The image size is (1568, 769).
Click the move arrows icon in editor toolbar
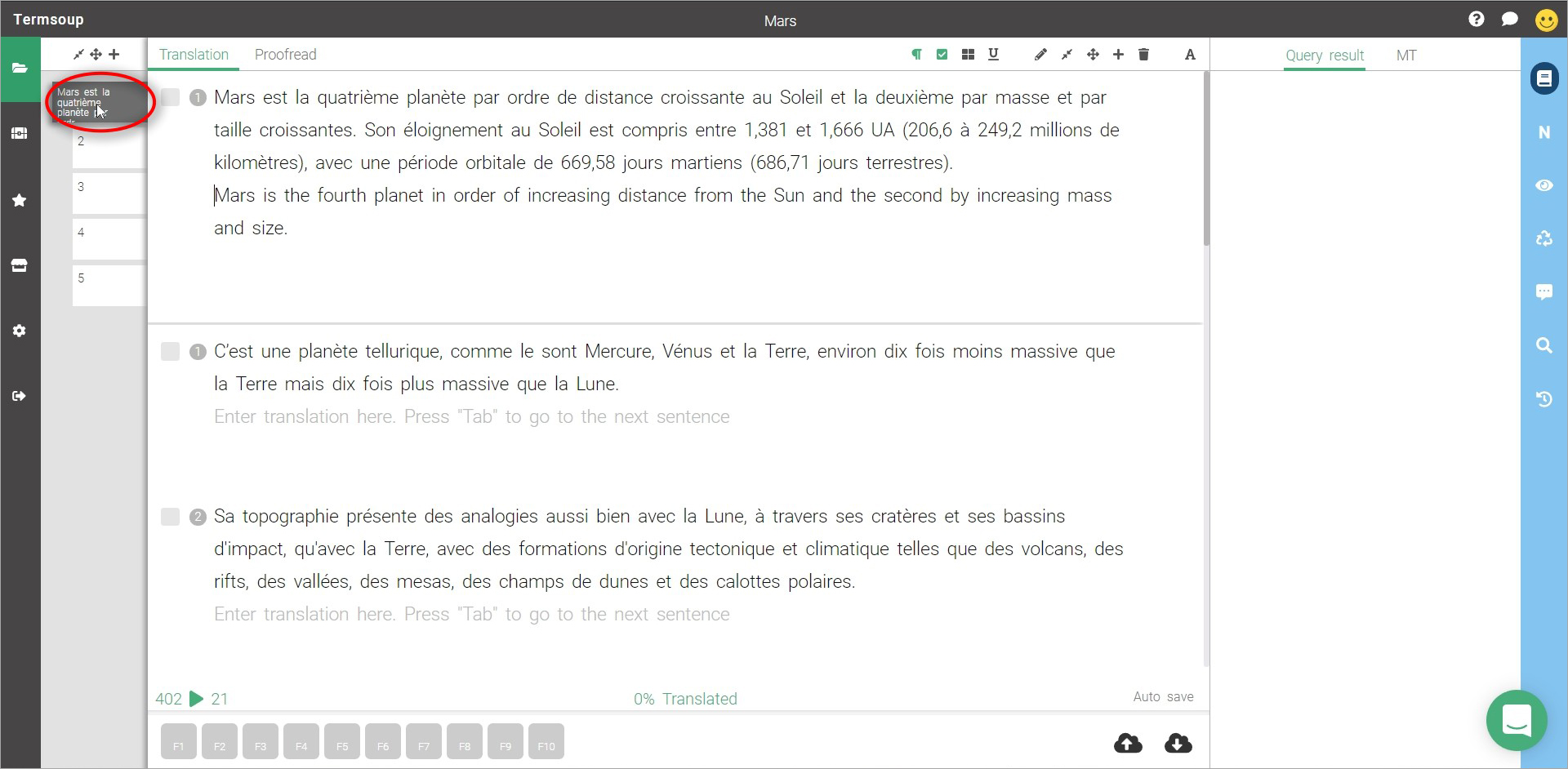click(1093, 55)
